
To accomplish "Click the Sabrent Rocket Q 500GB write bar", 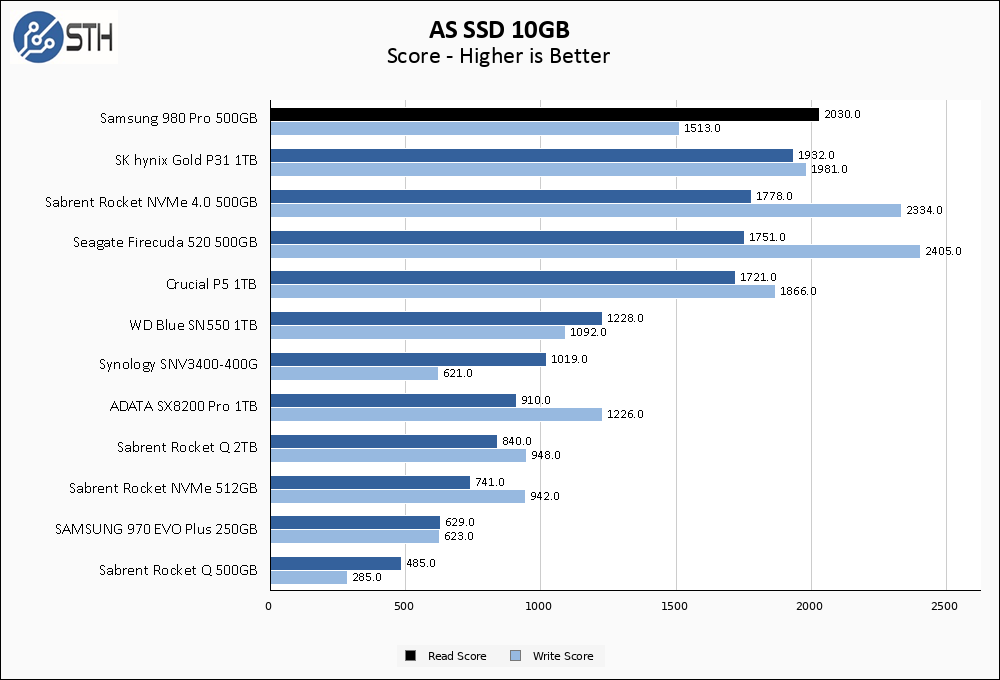I will pos(309,577).
